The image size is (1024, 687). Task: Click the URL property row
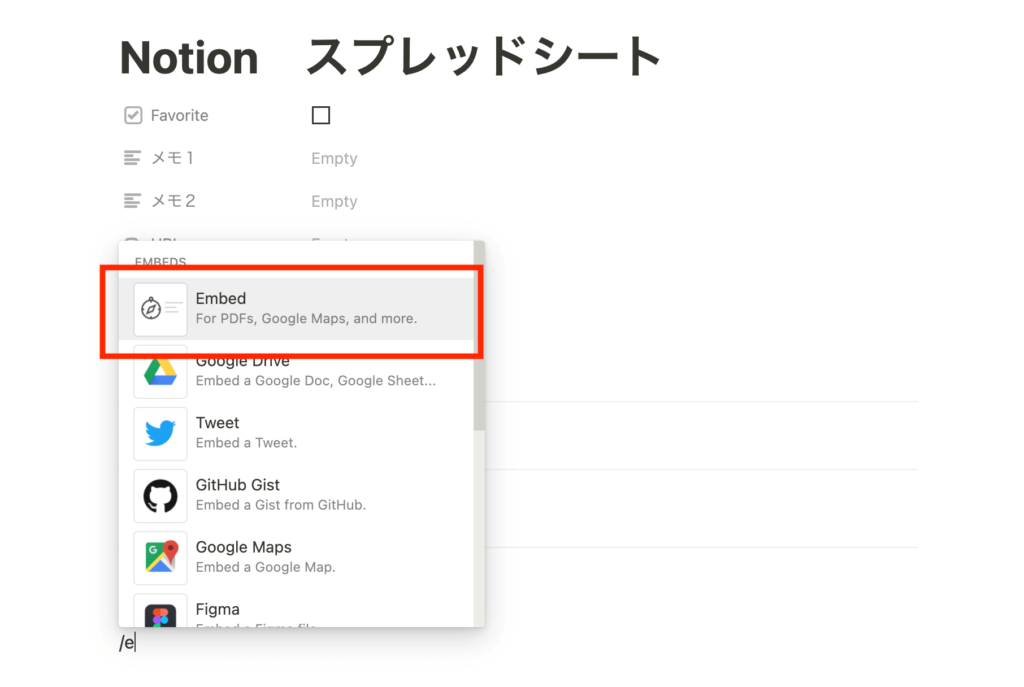coord(200,240)
